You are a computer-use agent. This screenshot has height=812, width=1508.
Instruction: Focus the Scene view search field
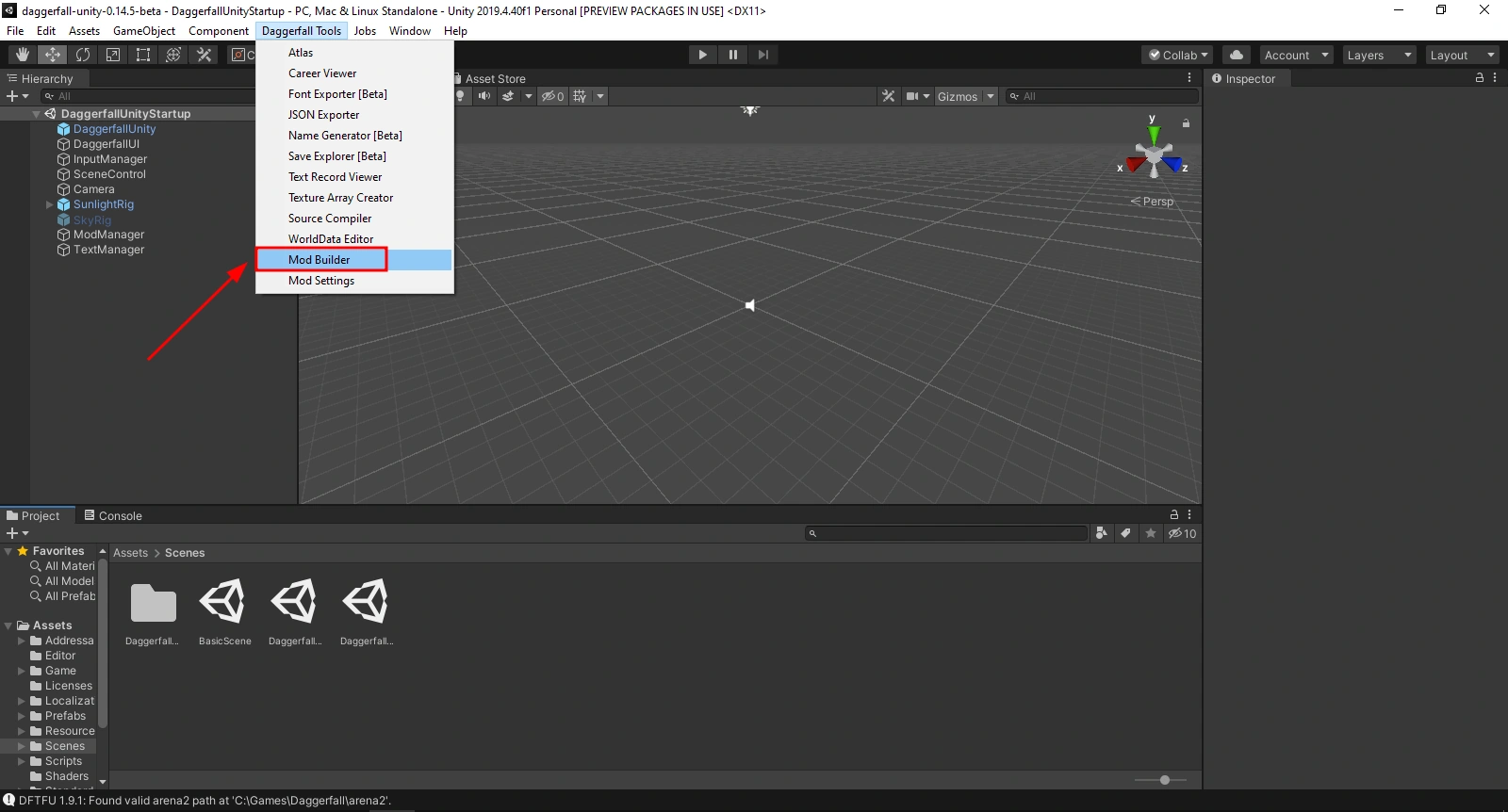coord(1101,96)
